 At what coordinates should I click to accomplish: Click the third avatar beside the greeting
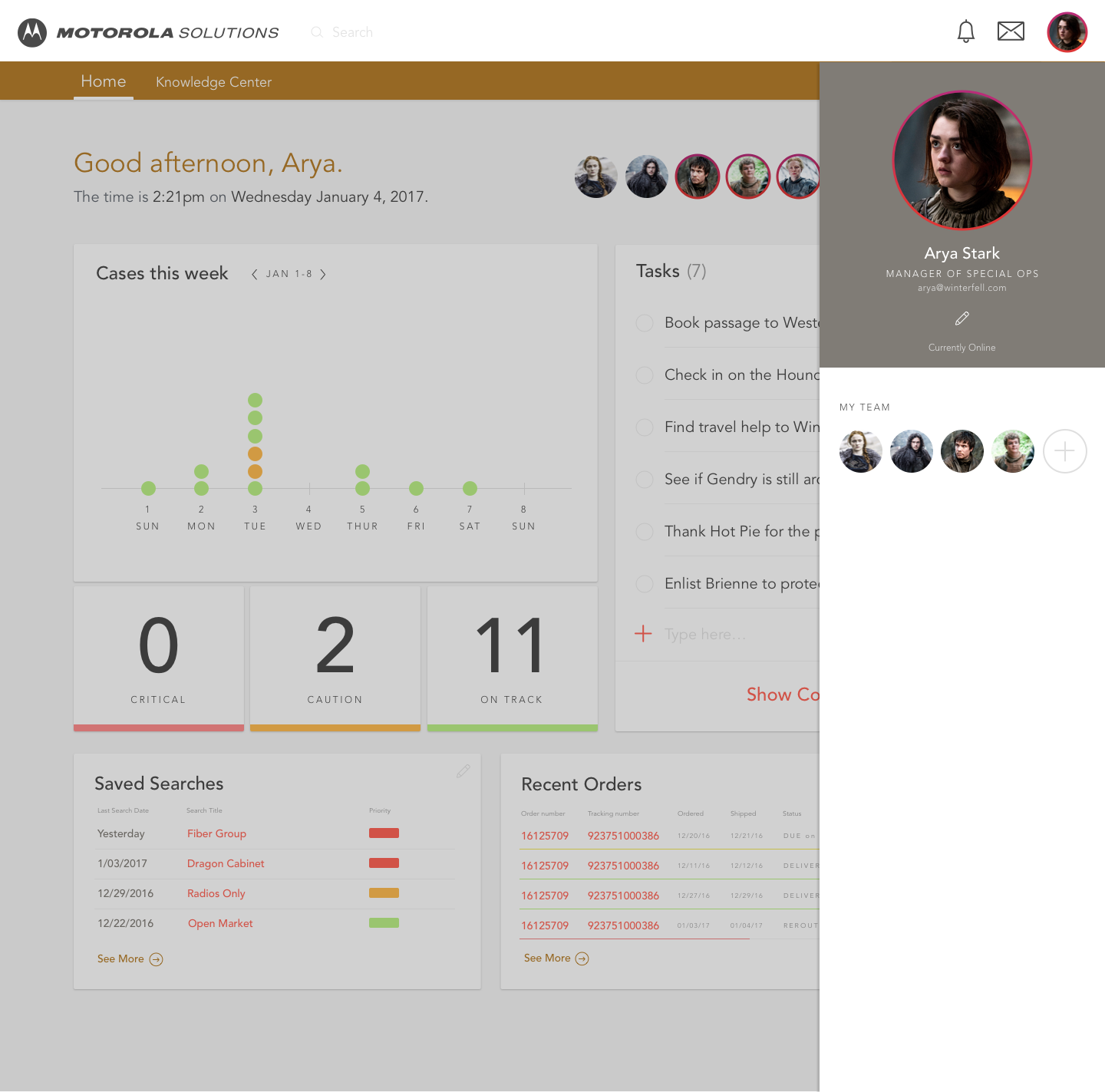tap(698, 177)
